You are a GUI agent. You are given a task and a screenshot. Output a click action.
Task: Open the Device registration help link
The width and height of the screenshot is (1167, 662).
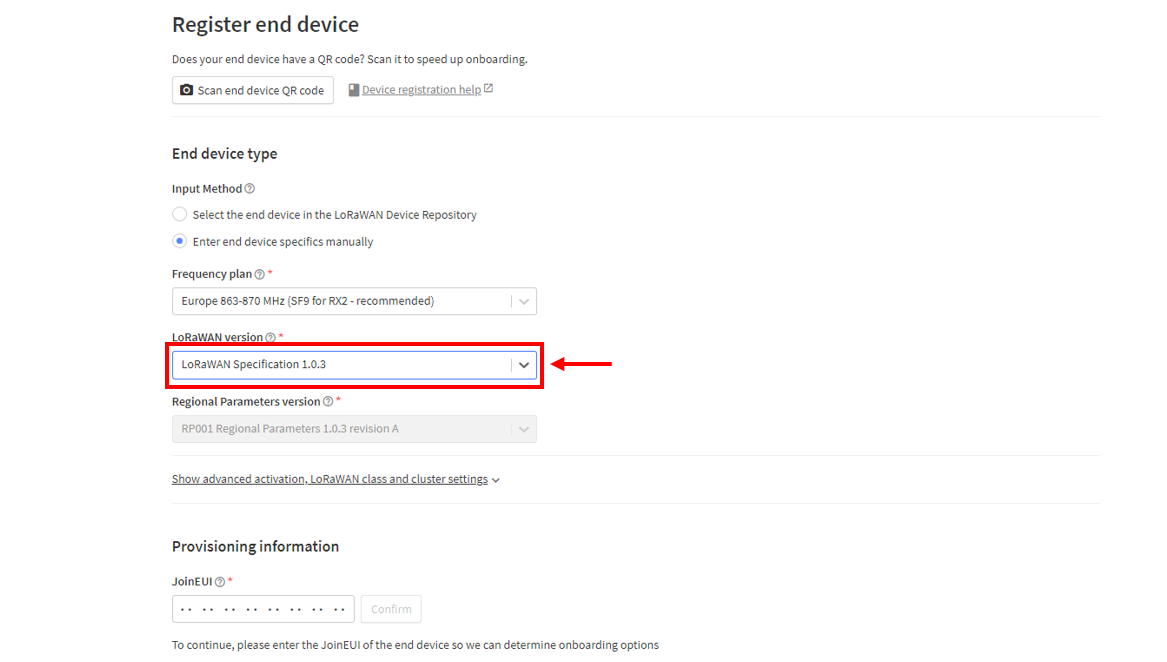421,90
